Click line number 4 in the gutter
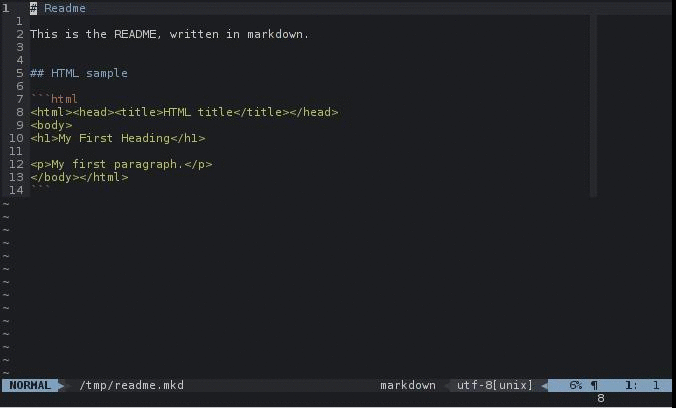 [20, 60]
